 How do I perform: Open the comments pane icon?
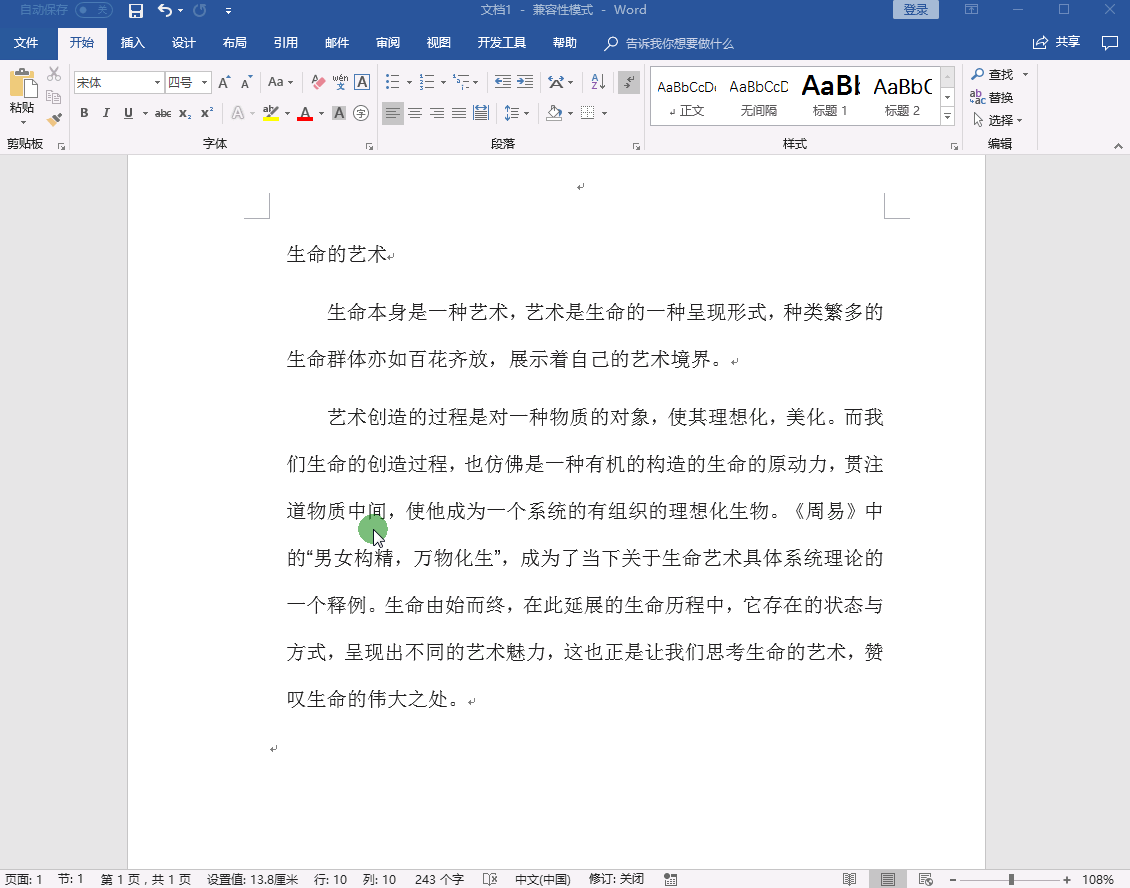tap(1110, 43)
